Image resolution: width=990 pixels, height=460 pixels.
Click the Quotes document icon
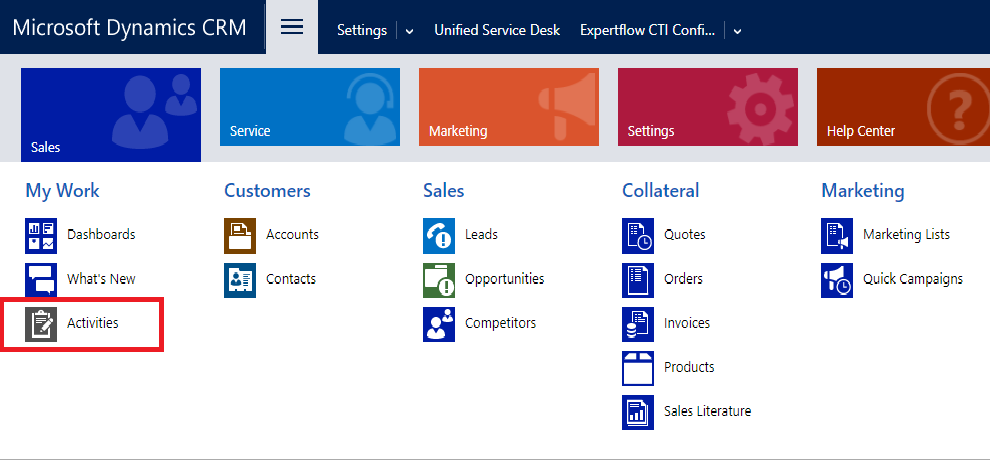click(638, 235)
